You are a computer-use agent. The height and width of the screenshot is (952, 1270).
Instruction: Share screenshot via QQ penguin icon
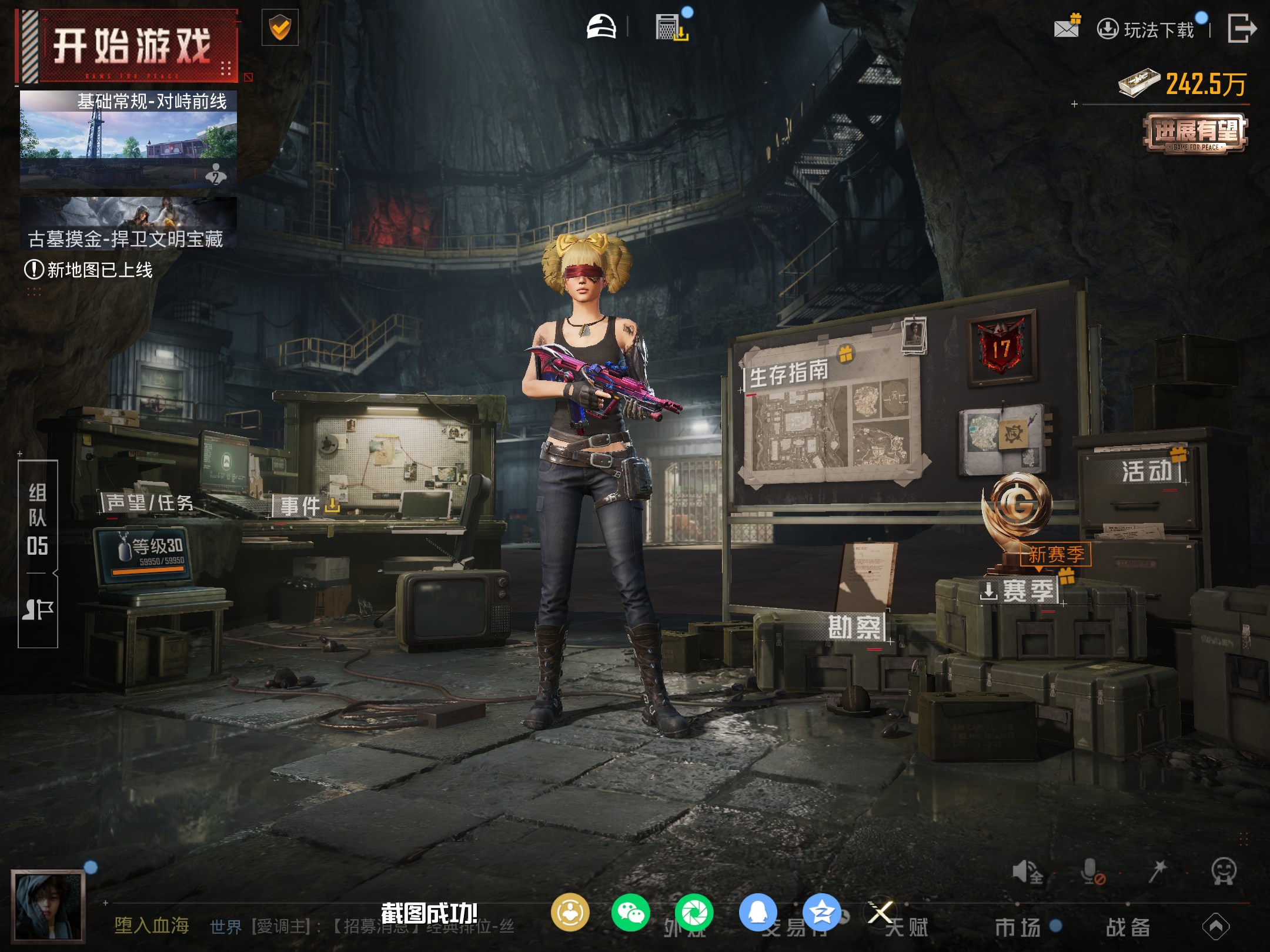pyautogui.click(x=758, y=913)
